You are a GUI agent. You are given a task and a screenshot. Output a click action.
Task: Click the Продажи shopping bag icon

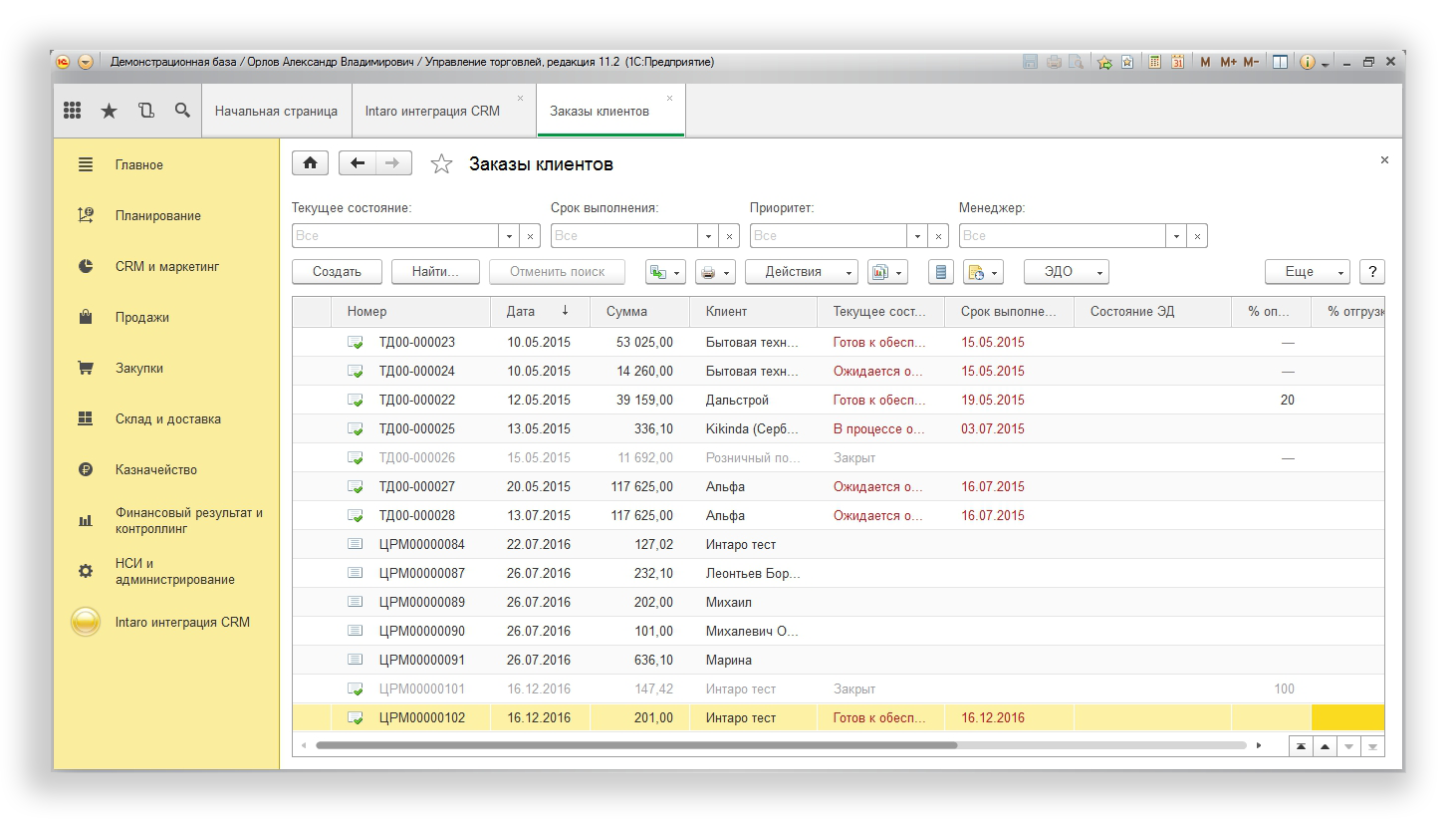click(86, 317)
